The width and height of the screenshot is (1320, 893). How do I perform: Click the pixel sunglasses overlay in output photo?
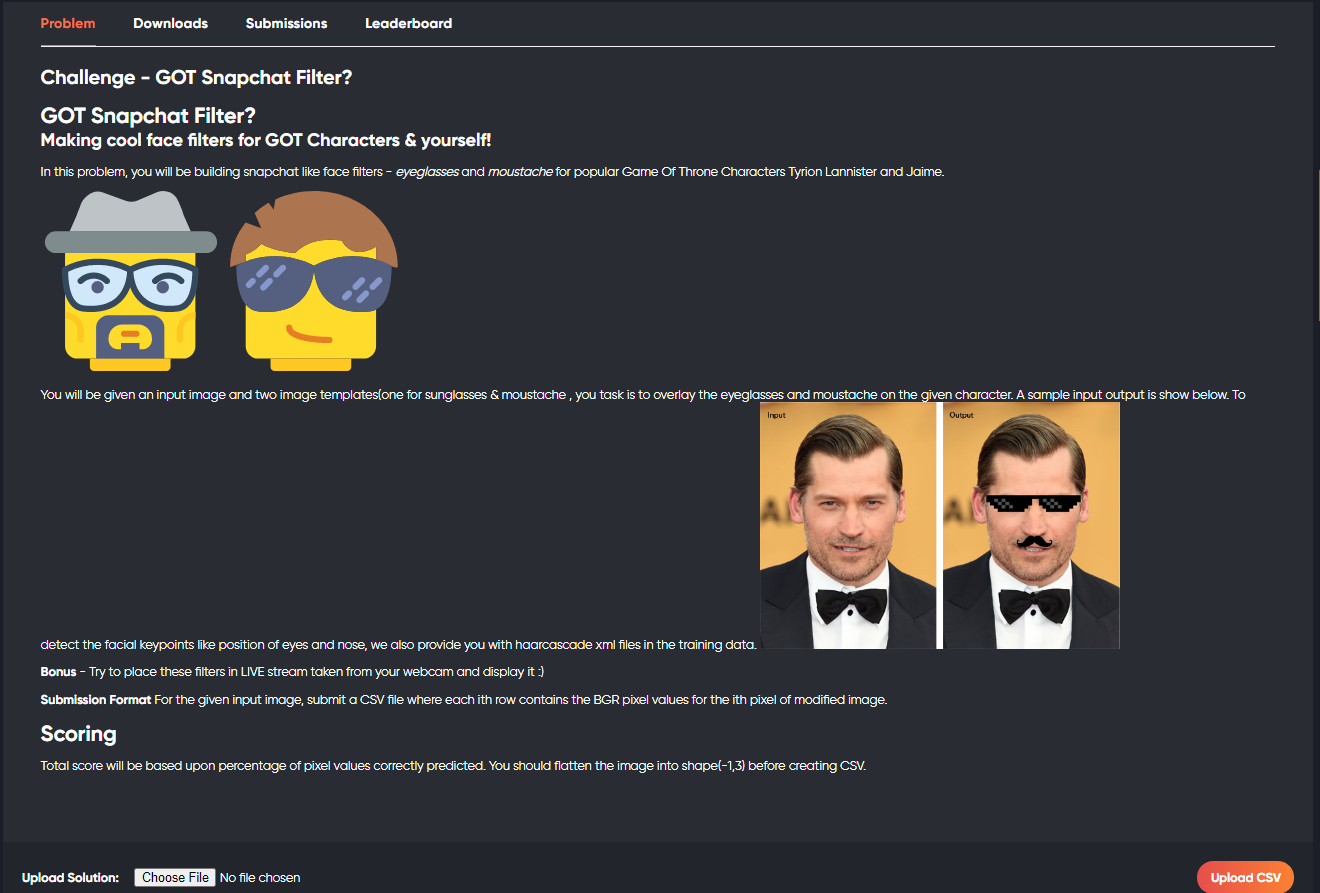[1033, 504]
